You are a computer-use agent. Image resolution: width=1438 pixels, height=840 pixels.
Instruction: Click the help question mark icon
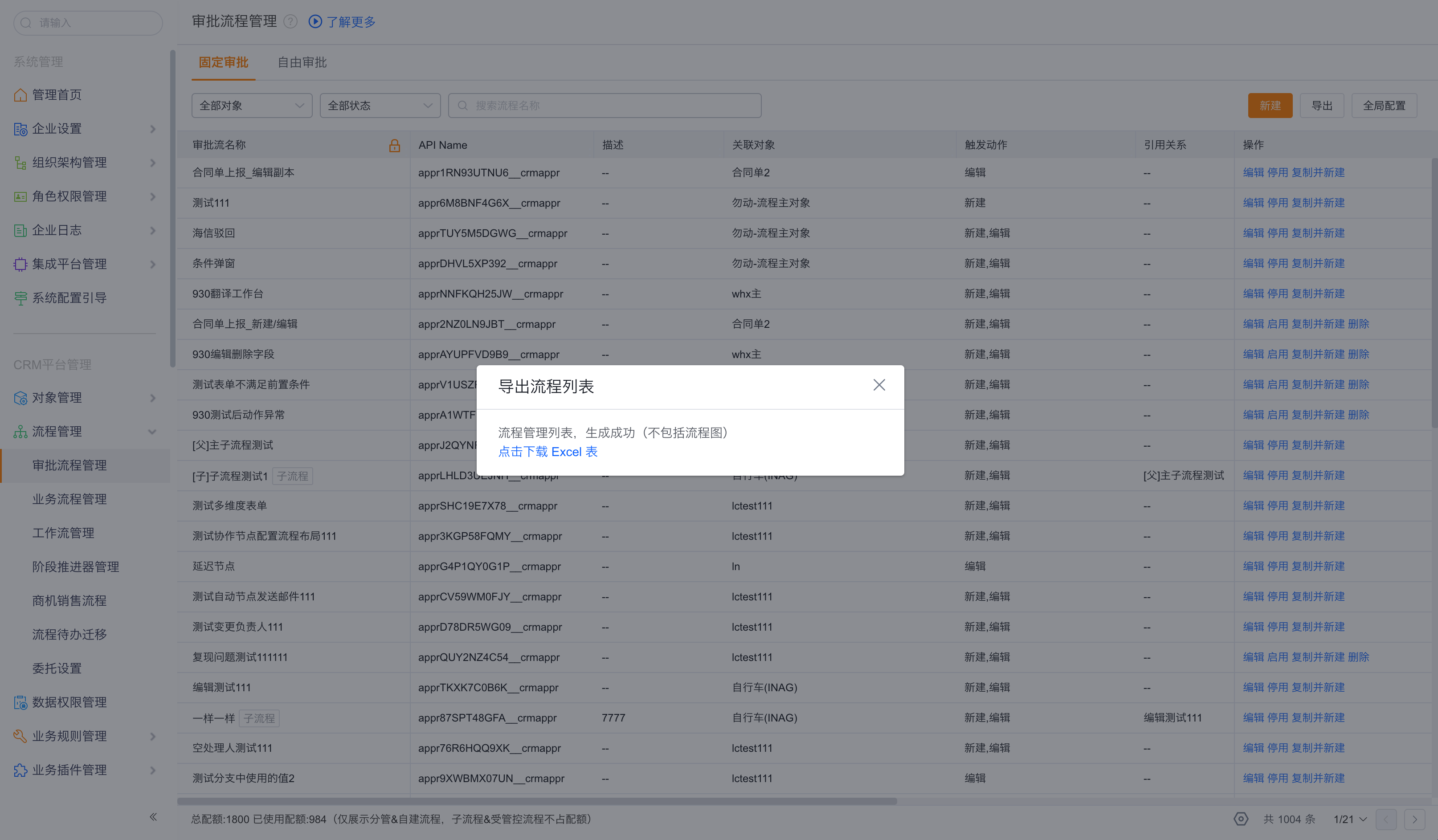coord(290,22)
